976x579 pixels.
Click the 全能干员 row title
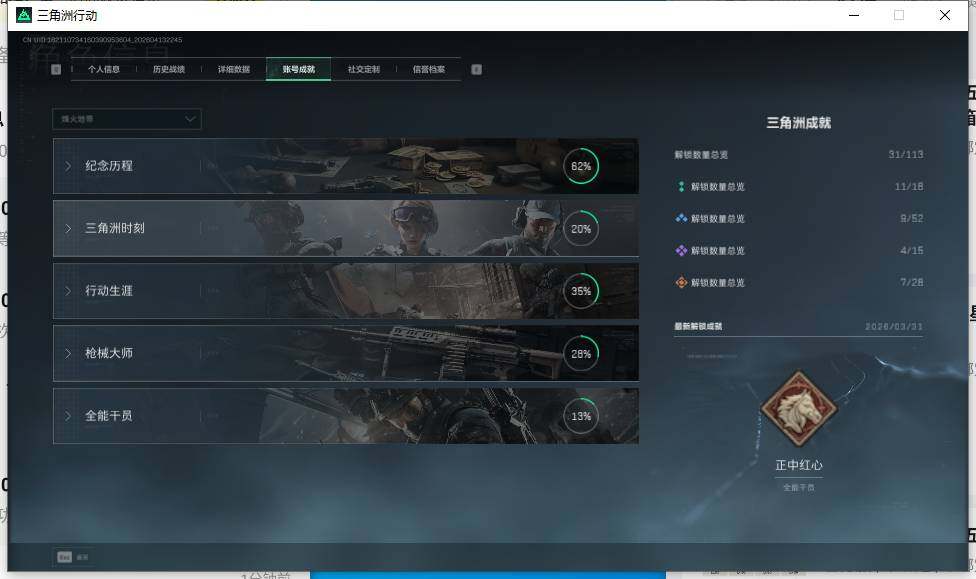click(x=109, y=416)
